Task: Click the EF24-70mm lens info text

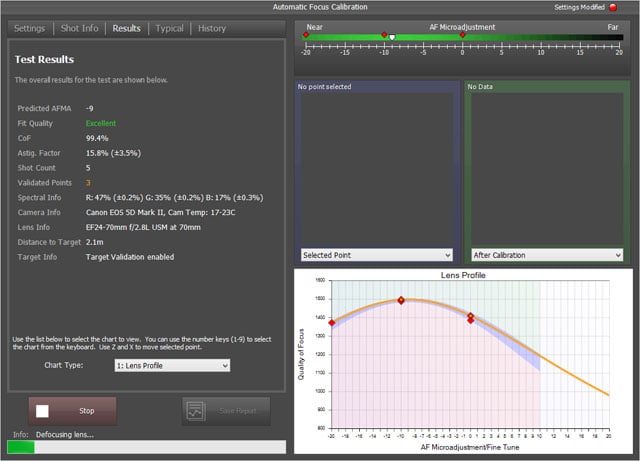Action: [x=143, y=227]
